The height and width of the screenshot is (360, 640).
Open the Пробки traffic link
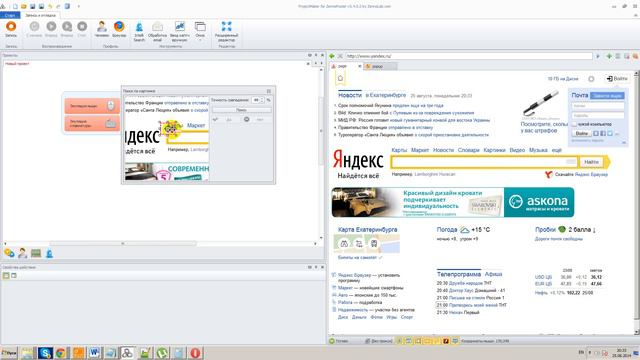pyautogui.click(x=545, y=230)
